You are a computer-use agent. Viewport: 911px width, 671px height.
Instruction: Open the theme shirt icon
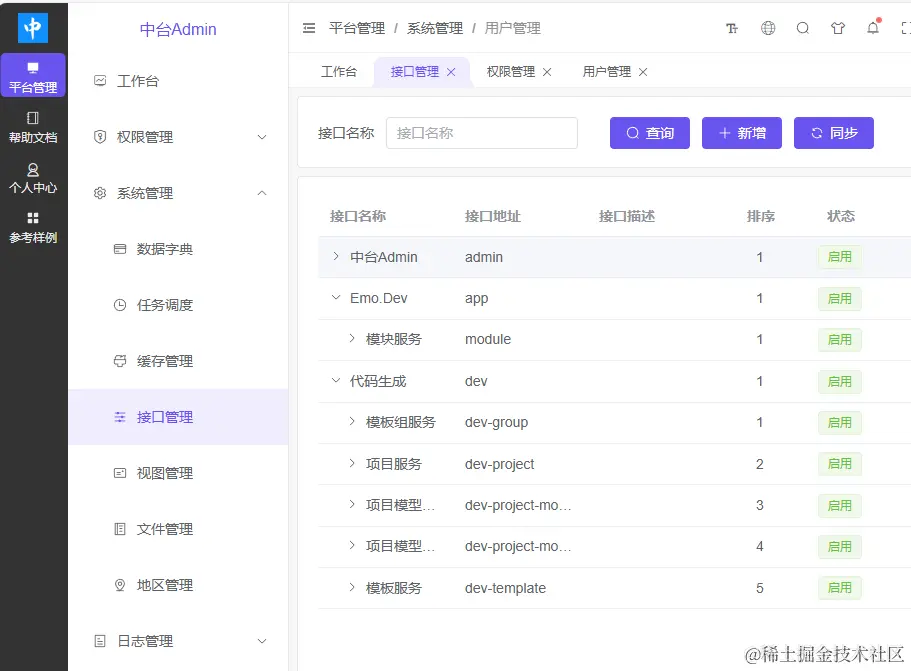tap(838, 28)
